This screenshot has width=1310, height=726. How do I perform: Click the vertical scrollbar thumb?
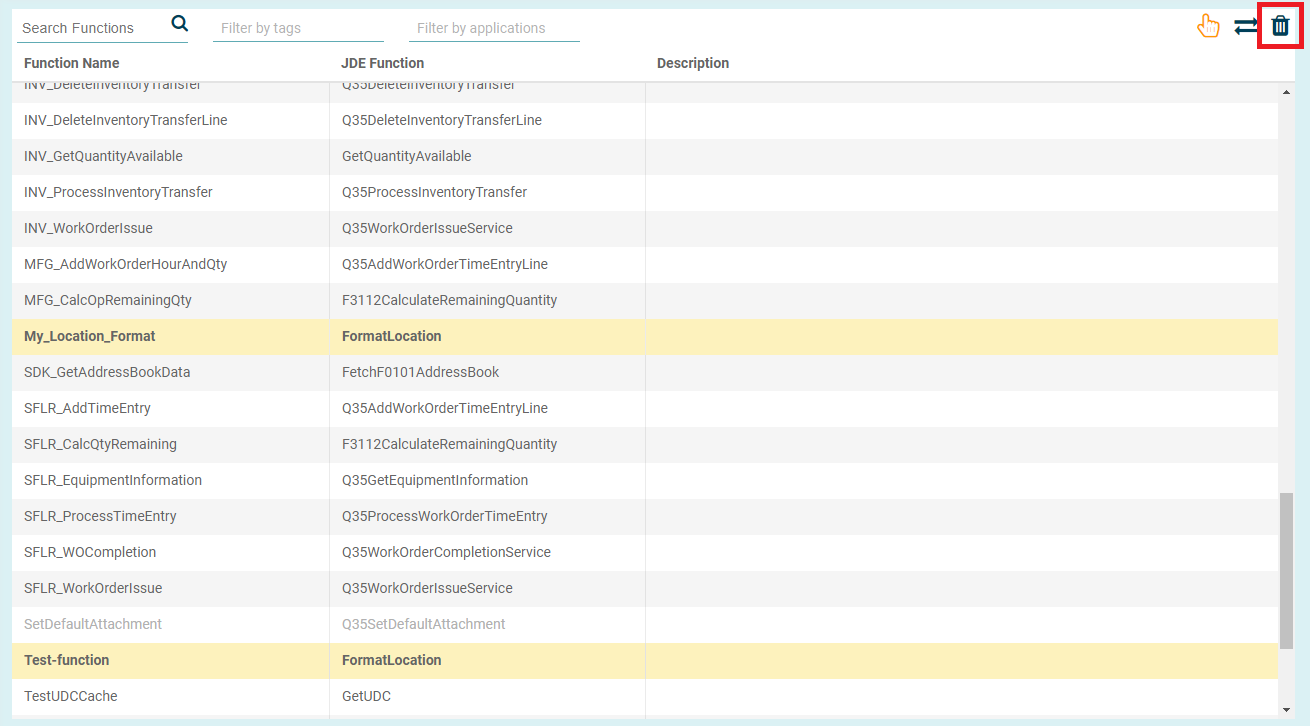coord(1286,570)
